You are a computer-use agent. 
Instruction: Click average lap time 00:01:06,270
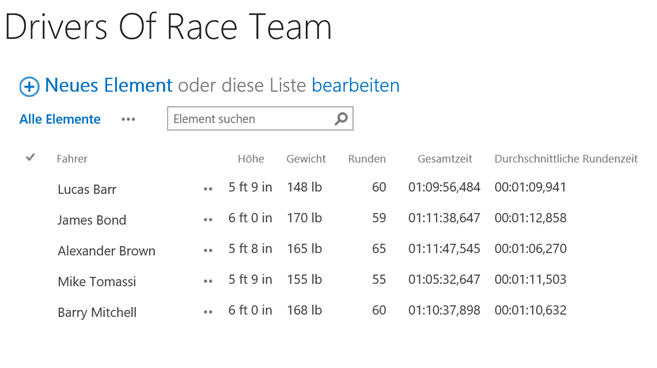[530, 249]
